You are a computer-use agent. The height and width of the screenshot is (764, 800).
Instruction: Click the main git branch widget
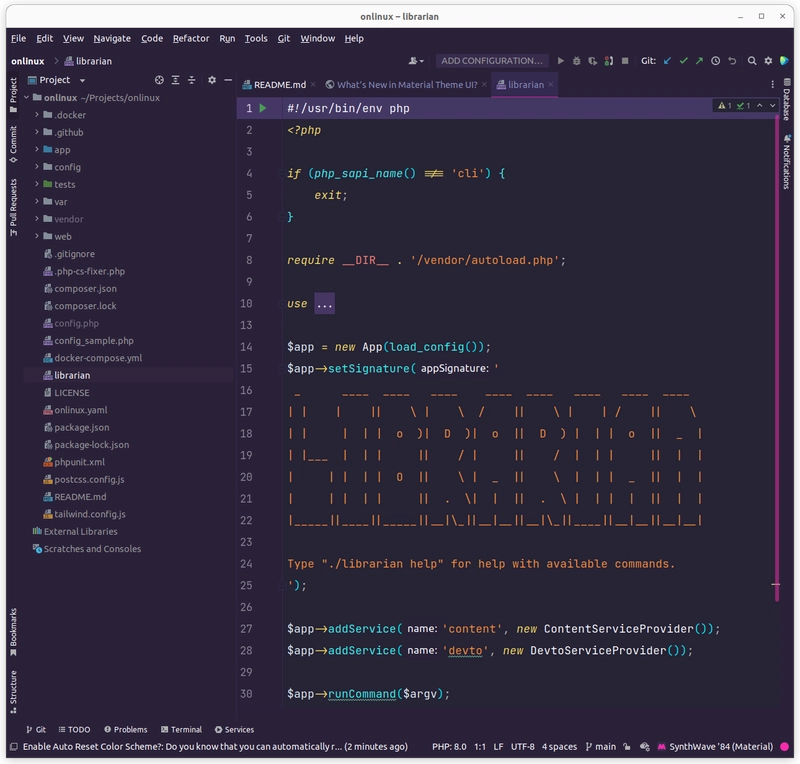tap(601, 747)
